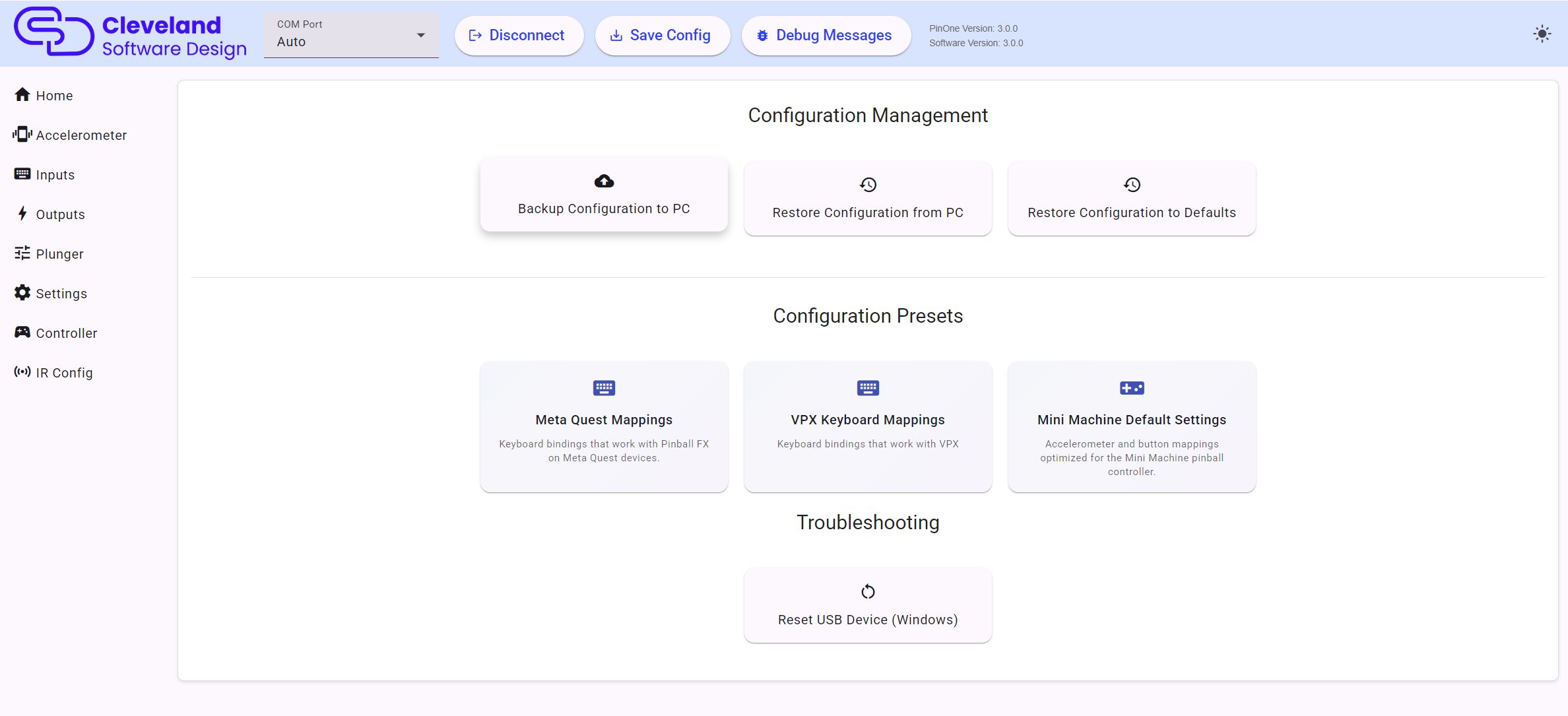The width and height of the screenshot is (1568, 716).
Task: Expand COM Port list via arrow
Action: [x=421, y=35]
